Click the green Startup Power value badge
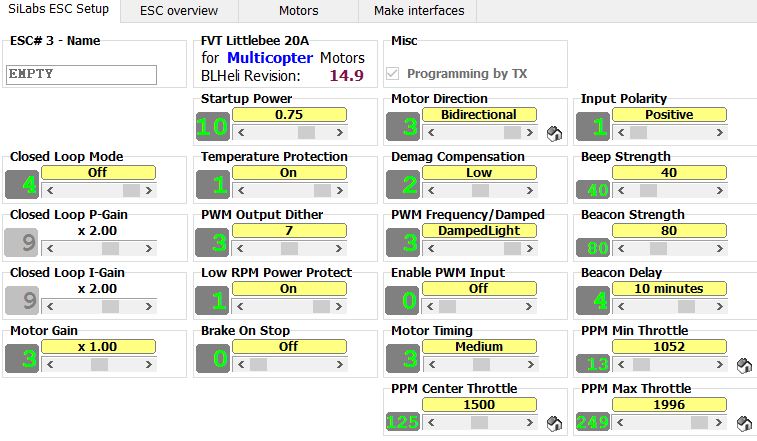 click(x=213, y=126)
